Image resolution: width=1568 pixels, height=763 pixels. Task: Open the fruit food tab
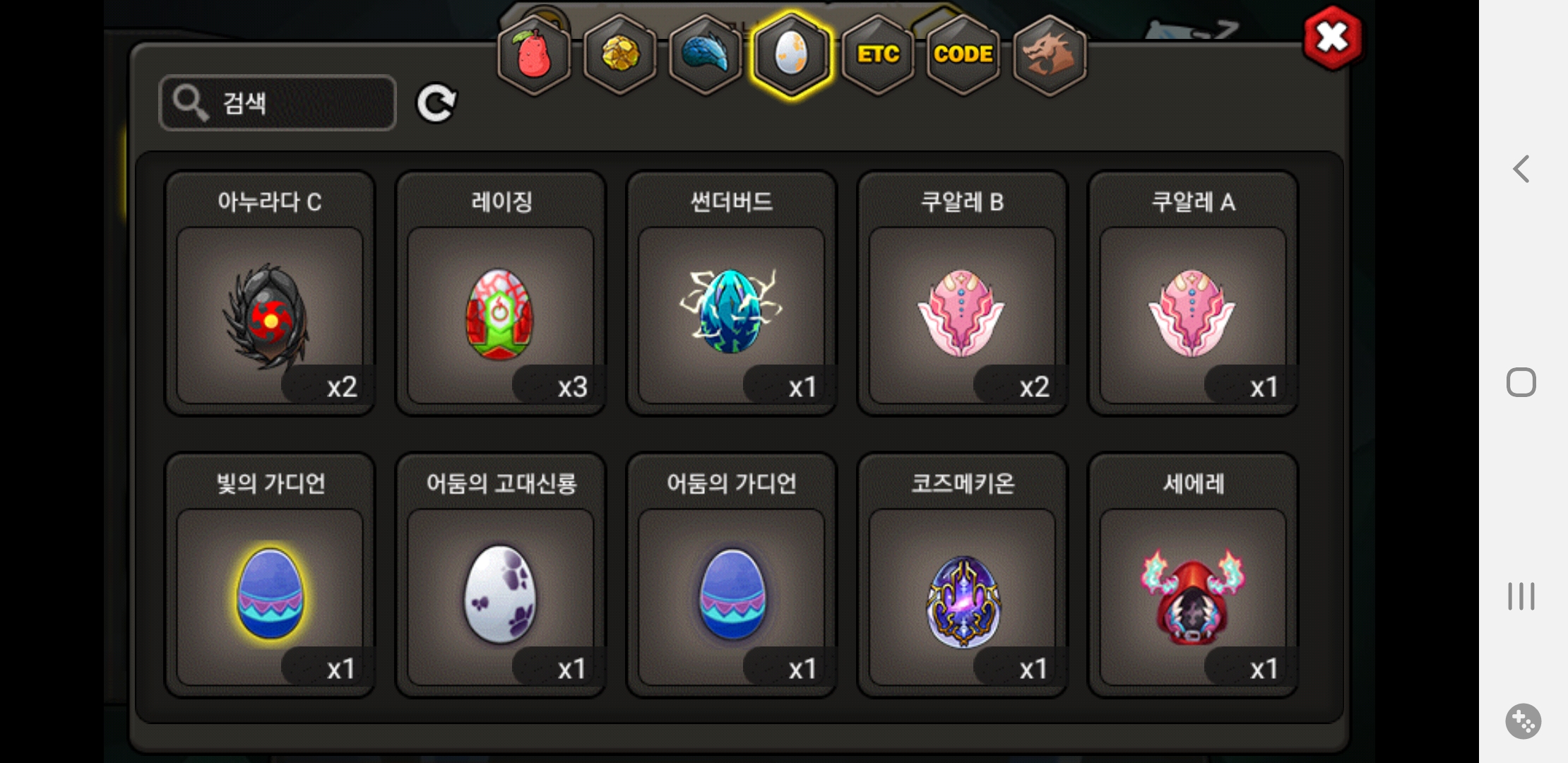(x=535, y=54)
